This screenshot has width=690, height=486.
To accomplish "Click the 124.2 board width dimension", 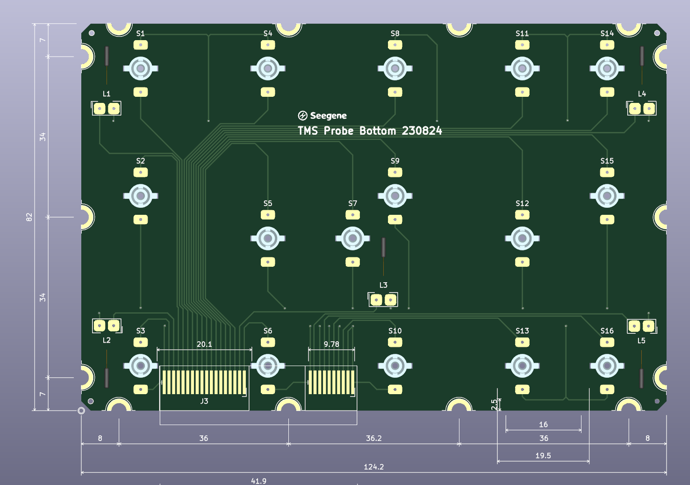I will 374,467.
